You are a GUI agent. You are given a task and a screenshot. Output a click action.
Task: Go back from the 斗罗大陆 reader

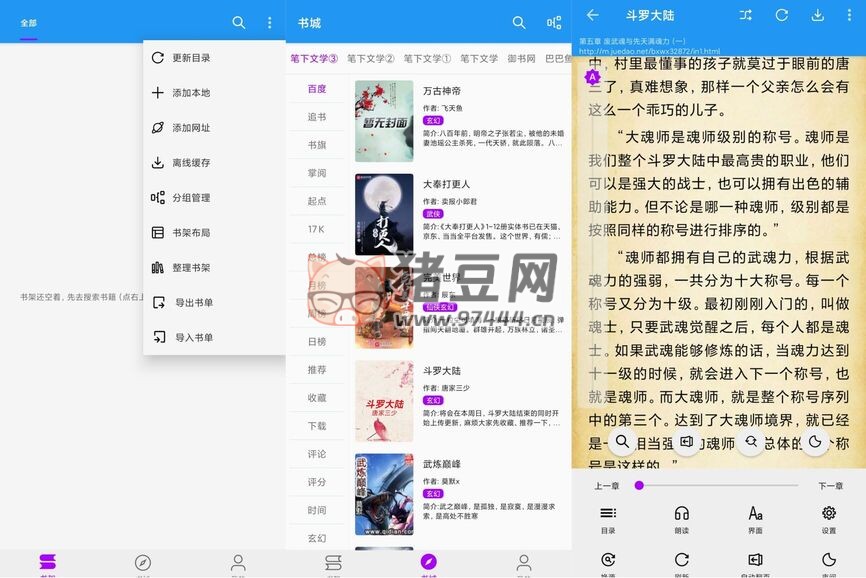(x=593, y=15)
